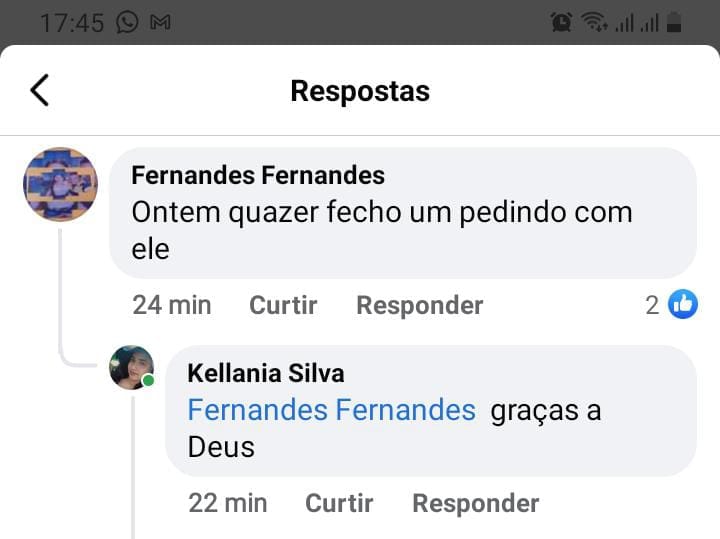Open the Kellania Silva commenter name
720x539 pixels.
click(x=266, y=373)
